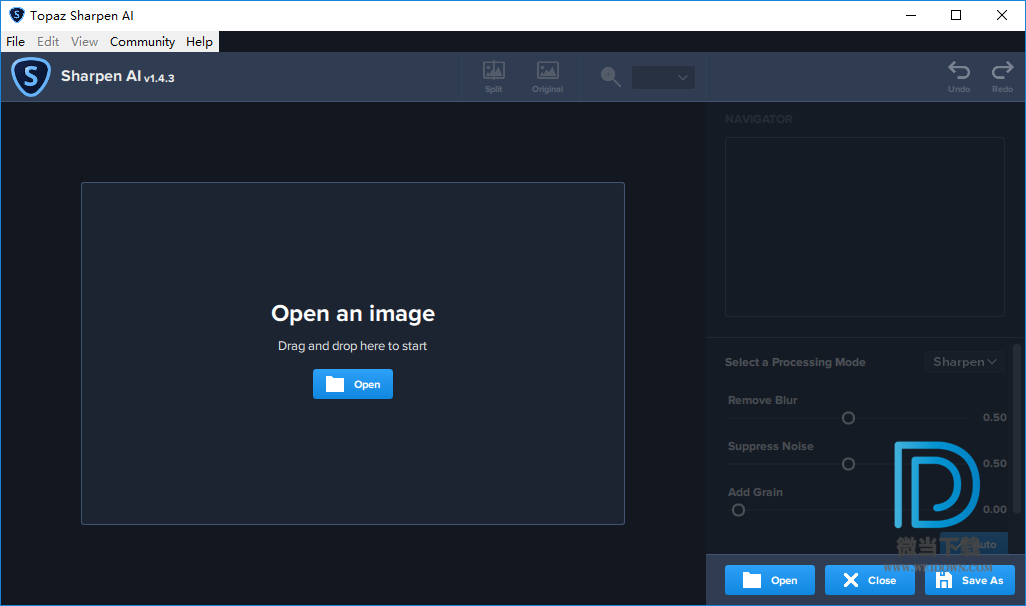Click the Remove Blur slider handle
1026x606 pixels.
848,418
